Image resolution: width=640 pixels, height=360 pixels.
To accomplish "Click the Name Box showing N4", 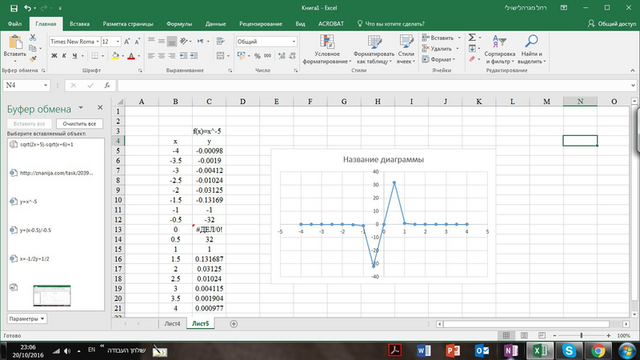I will (x=27, y=85).
